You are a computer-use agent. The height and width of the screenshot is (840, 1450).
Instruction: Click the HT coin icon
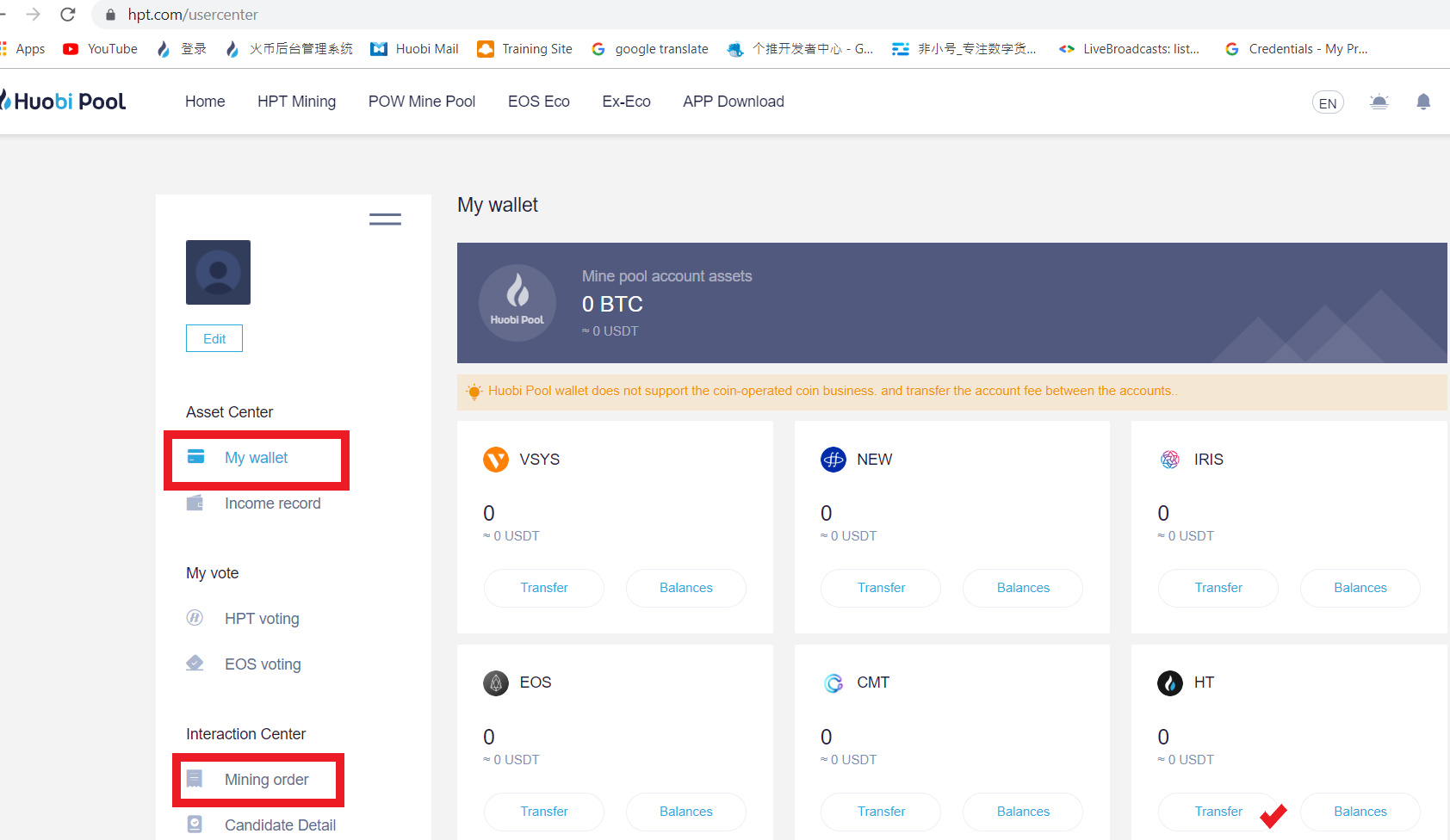[x=1170, y=683]
